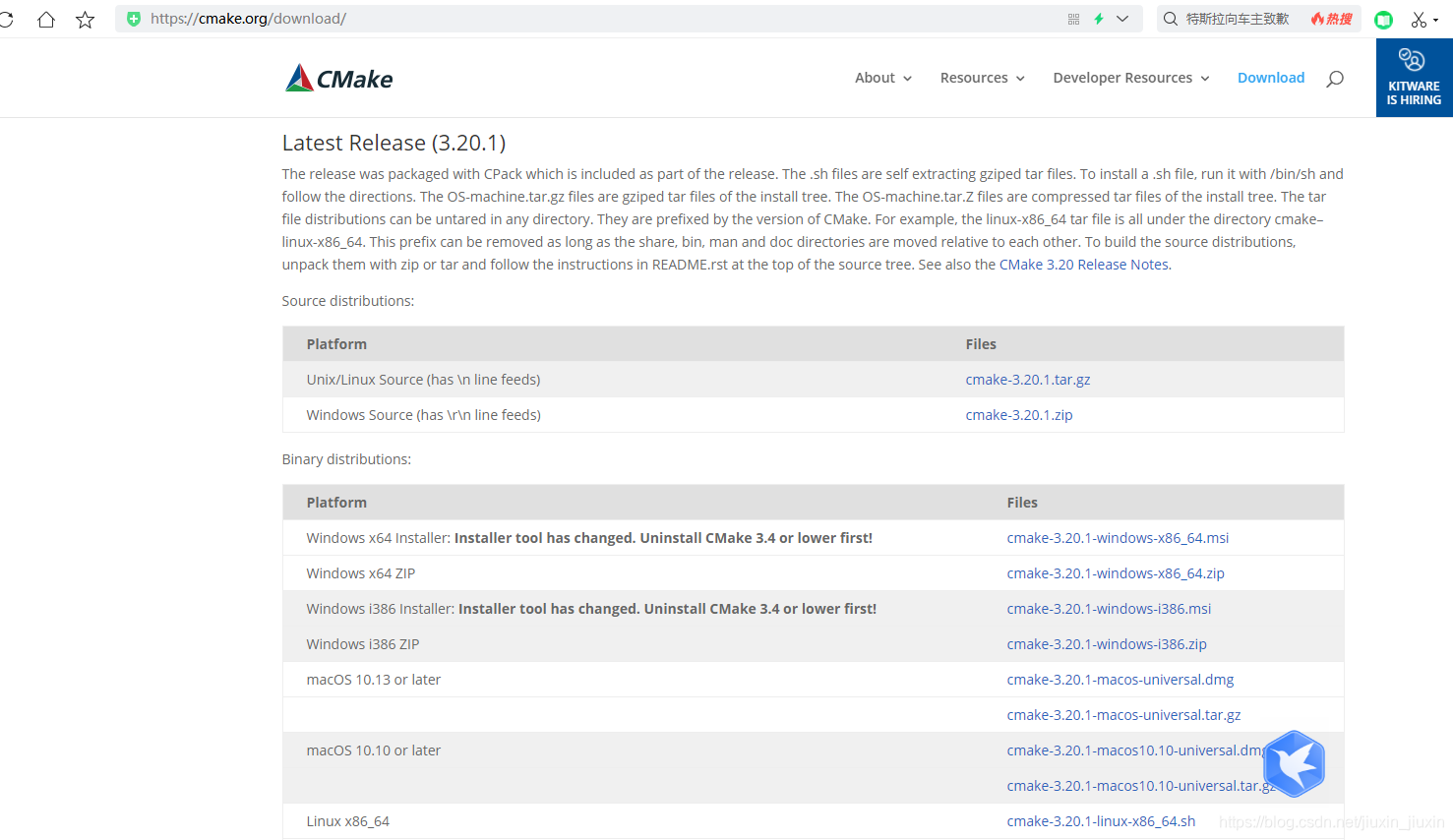1453x840 pixels.
Task: Click the green lightning speed-mode icon
Action: pos(1099,19)
